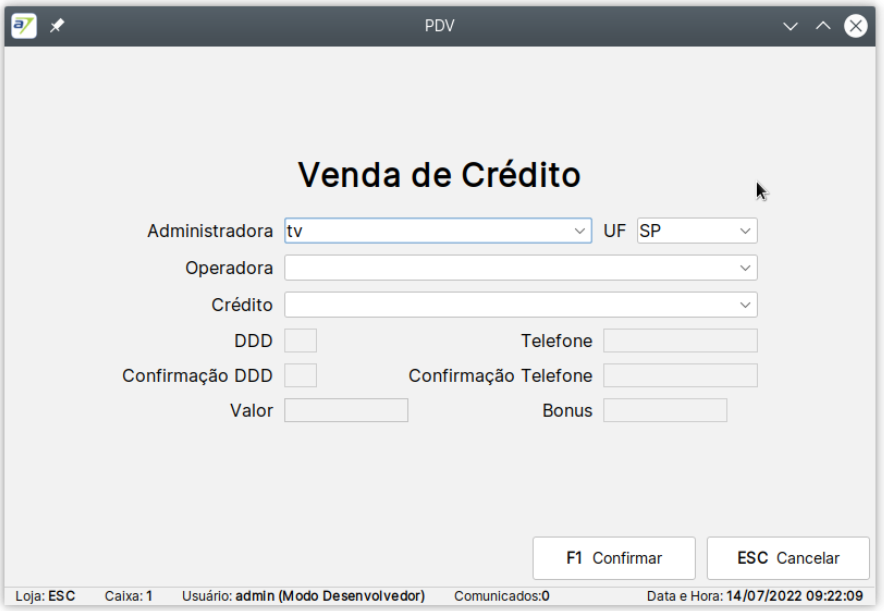Select the Confirmação Telefone field
This screenshot has width=884, height=611.
coord(680,375)
